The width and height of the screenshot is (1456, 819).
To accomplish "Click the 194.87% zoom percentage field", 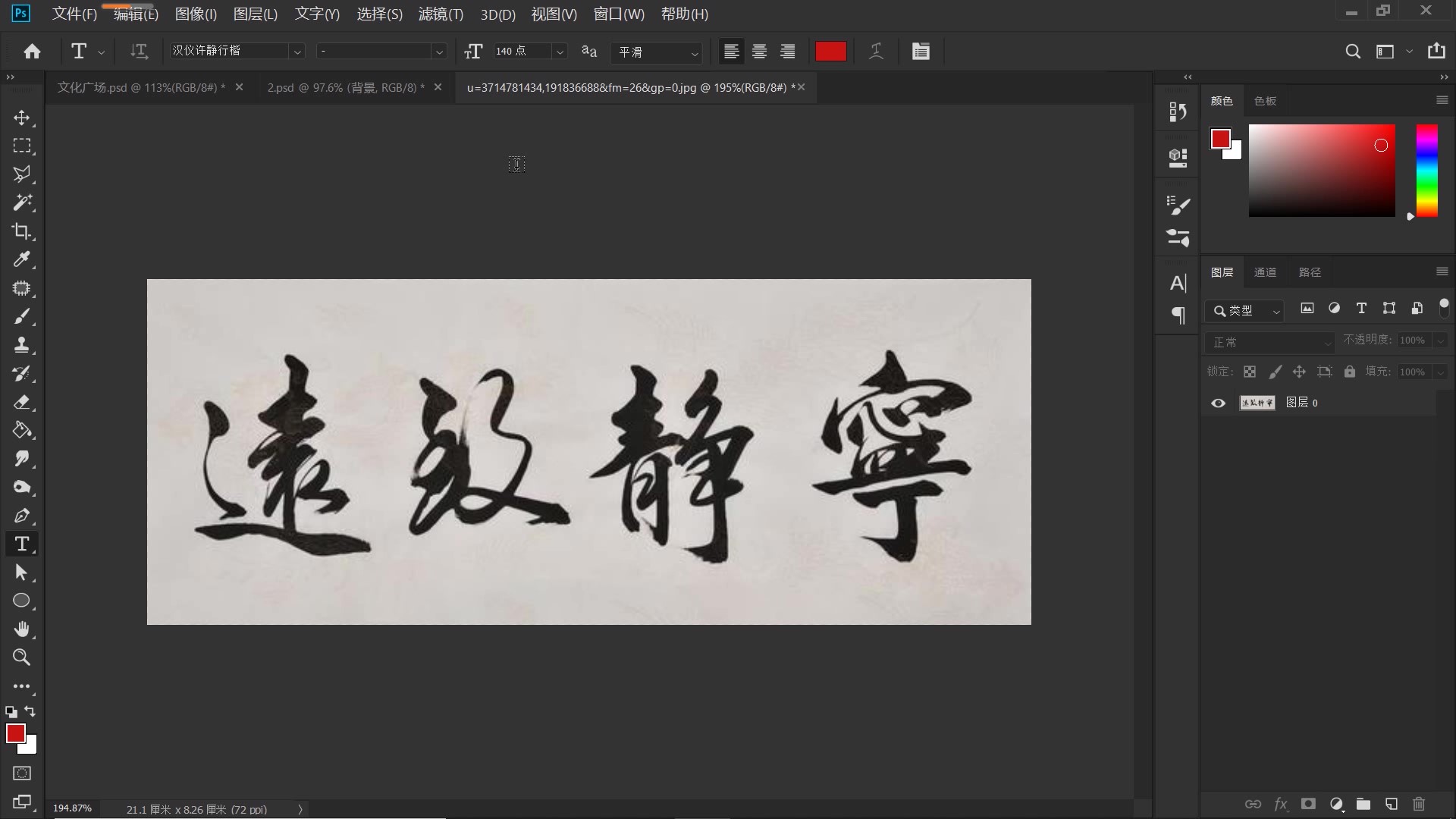I will pos(72,808).
